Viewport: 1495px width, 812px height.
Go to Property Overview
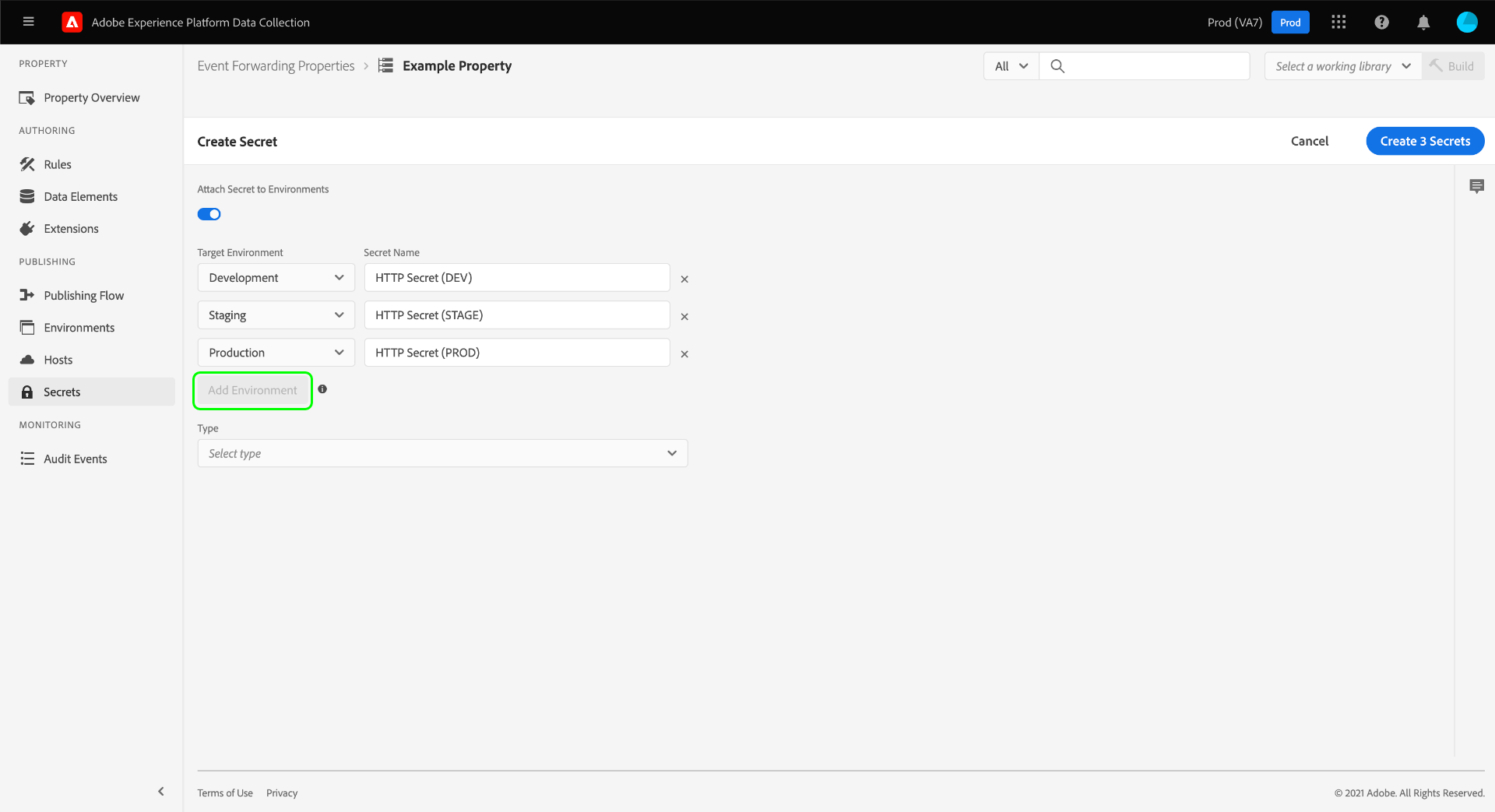[x=92, y=97]
